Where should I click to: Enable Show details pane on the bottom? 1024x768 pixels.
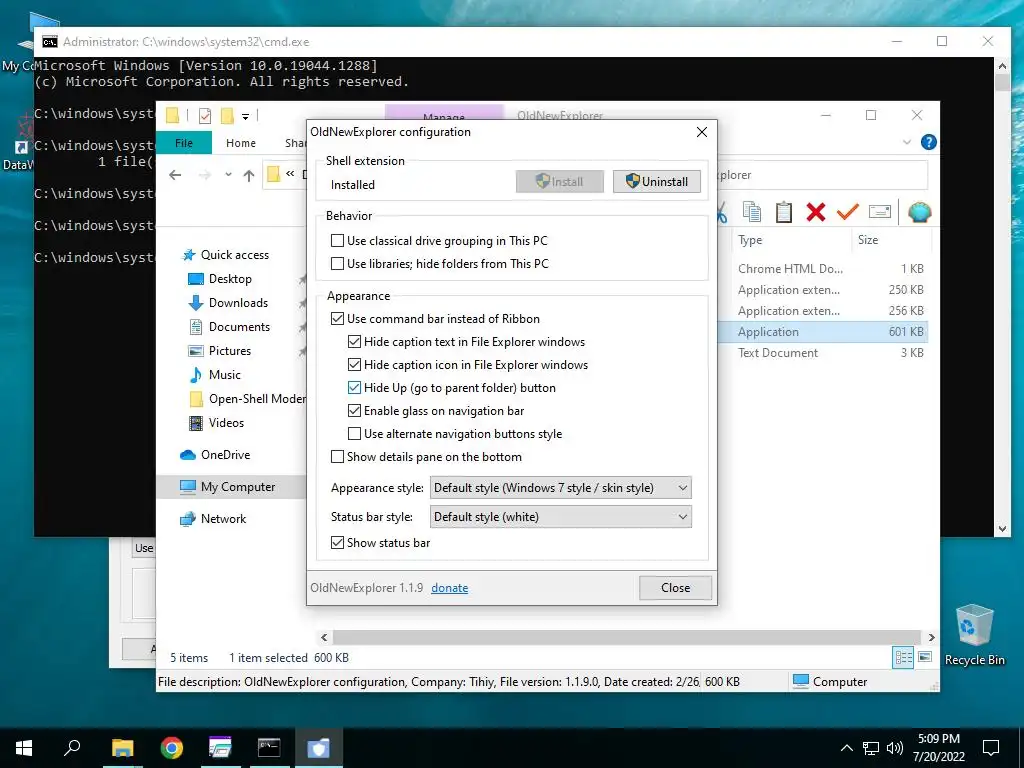(337, 456)
